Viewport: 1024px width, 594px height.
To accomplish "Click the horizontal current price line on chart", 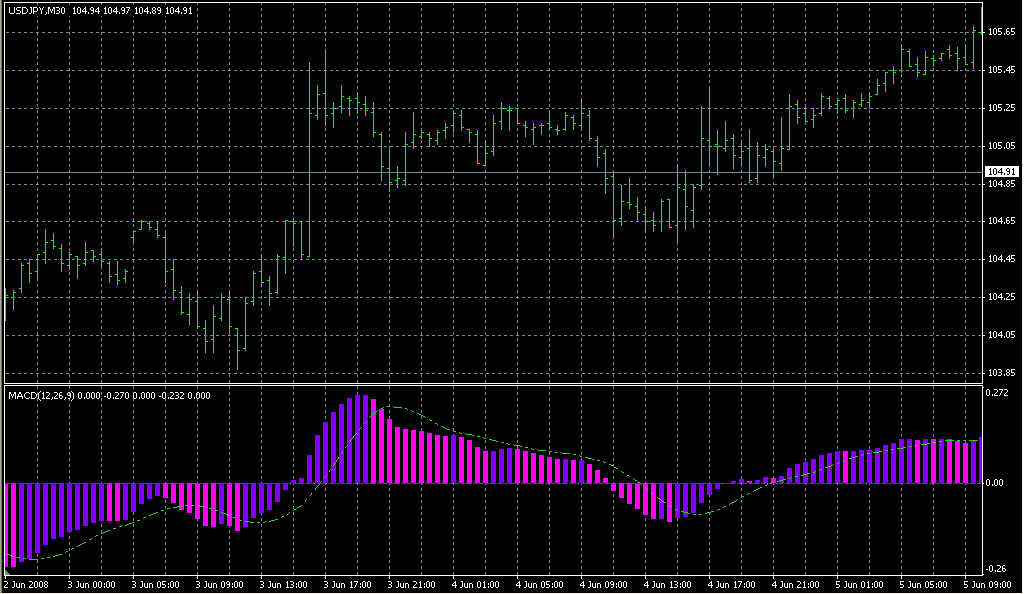I will tap(500, 174).
